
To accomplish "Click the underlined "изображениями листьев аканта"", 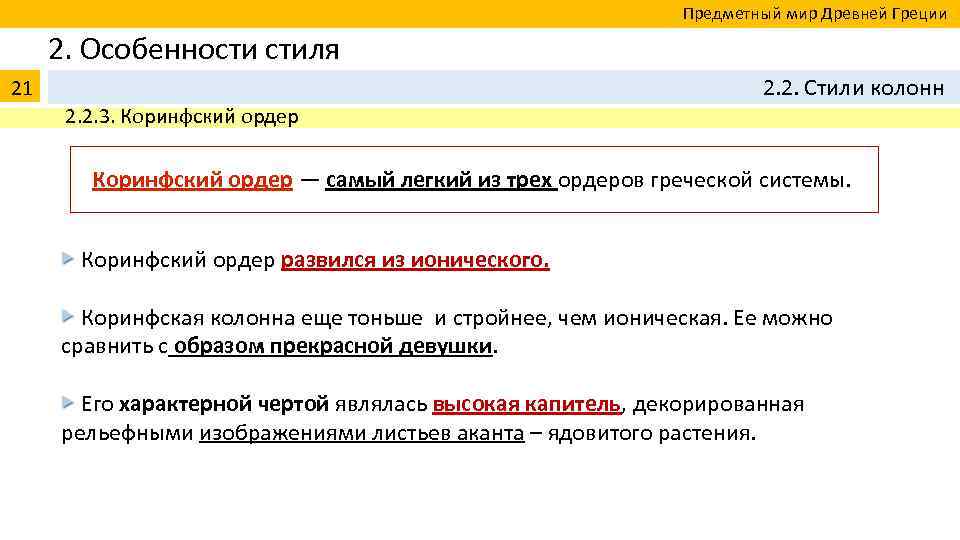I will point(362,433).
